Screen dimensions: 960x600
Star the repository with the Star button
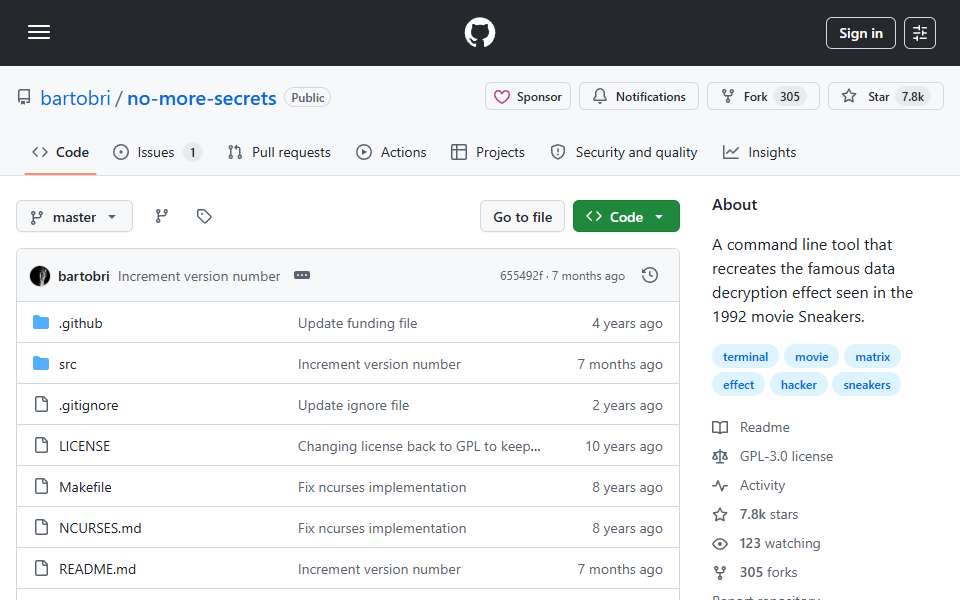(885, 97)
